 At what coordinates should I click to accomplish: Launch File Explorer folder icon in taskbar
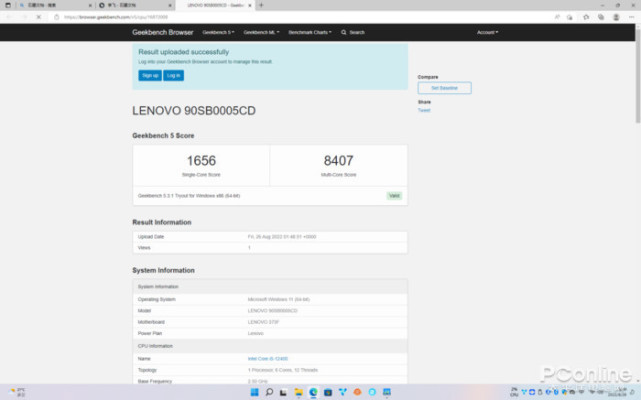(298, 392)
